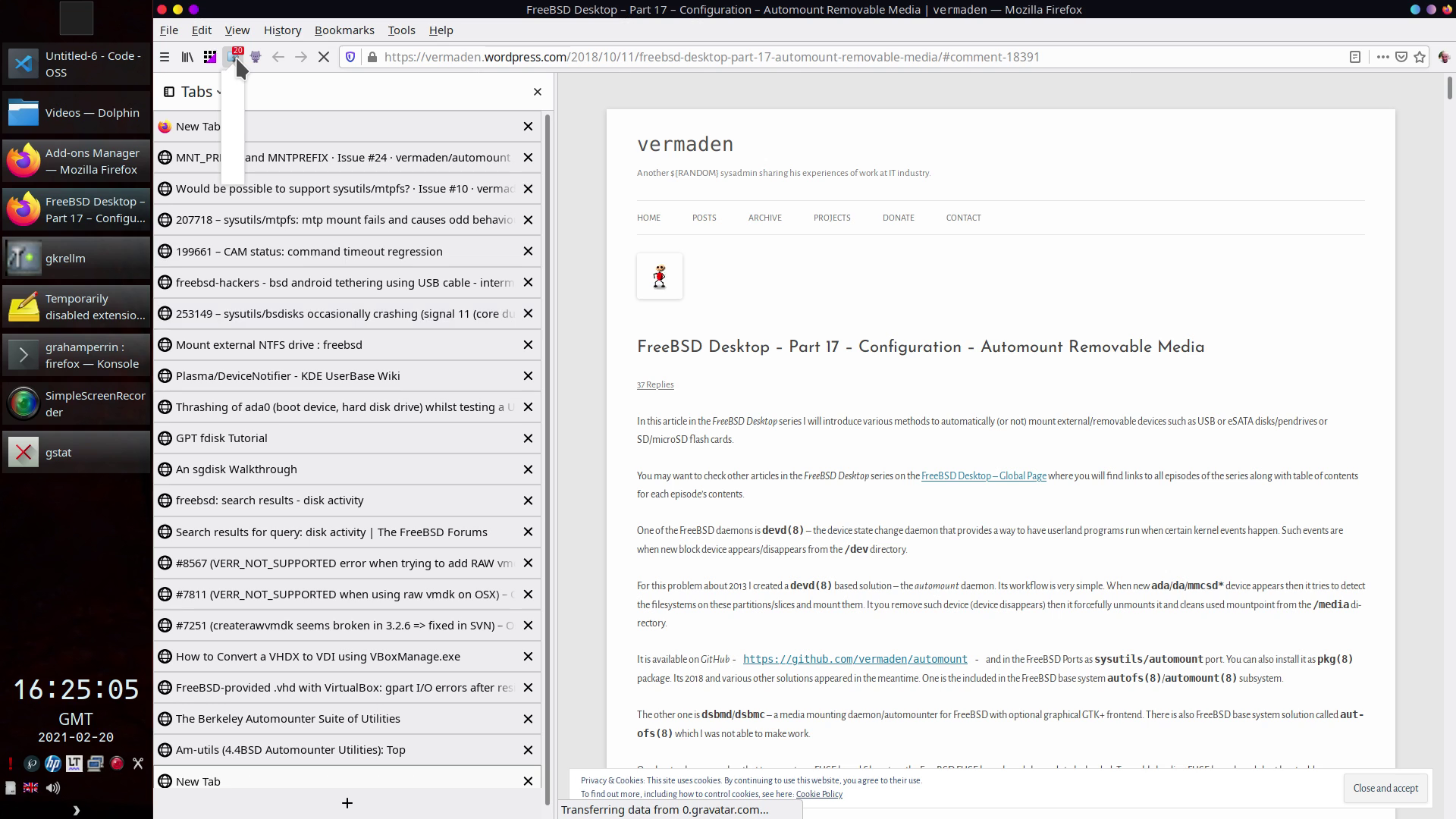Add a new tab with plus button
Viewport: 1456px width, 819px height.
click(347, 803)
